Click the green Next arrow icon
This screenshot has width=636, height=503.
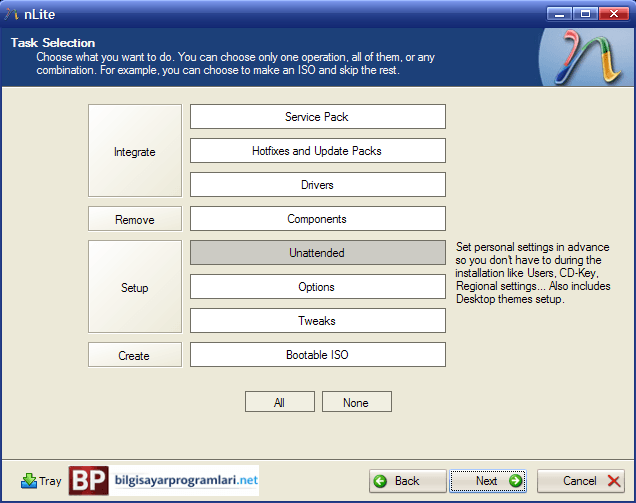516,481
